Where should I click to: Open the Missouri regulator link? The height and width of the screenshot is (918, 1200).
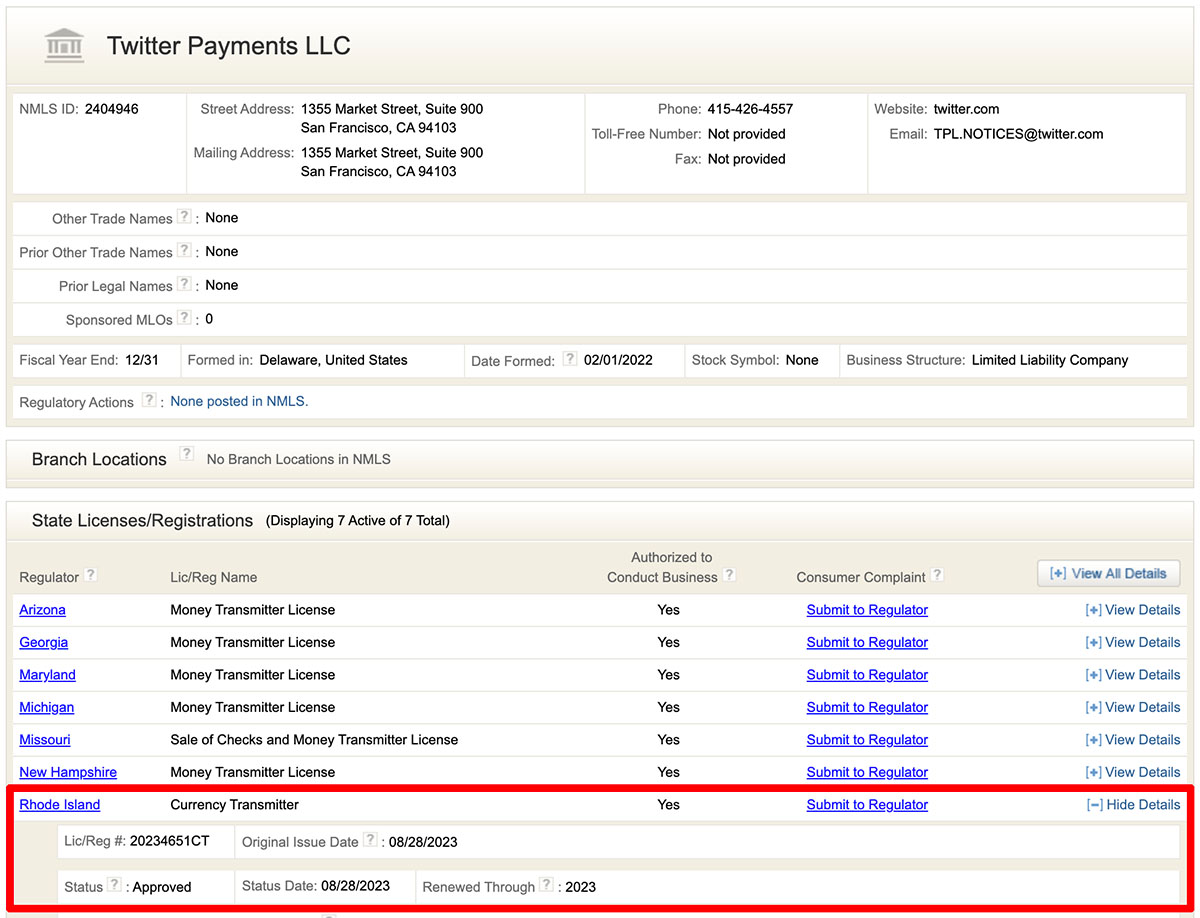pyautogui.click(x=45, y=740)
